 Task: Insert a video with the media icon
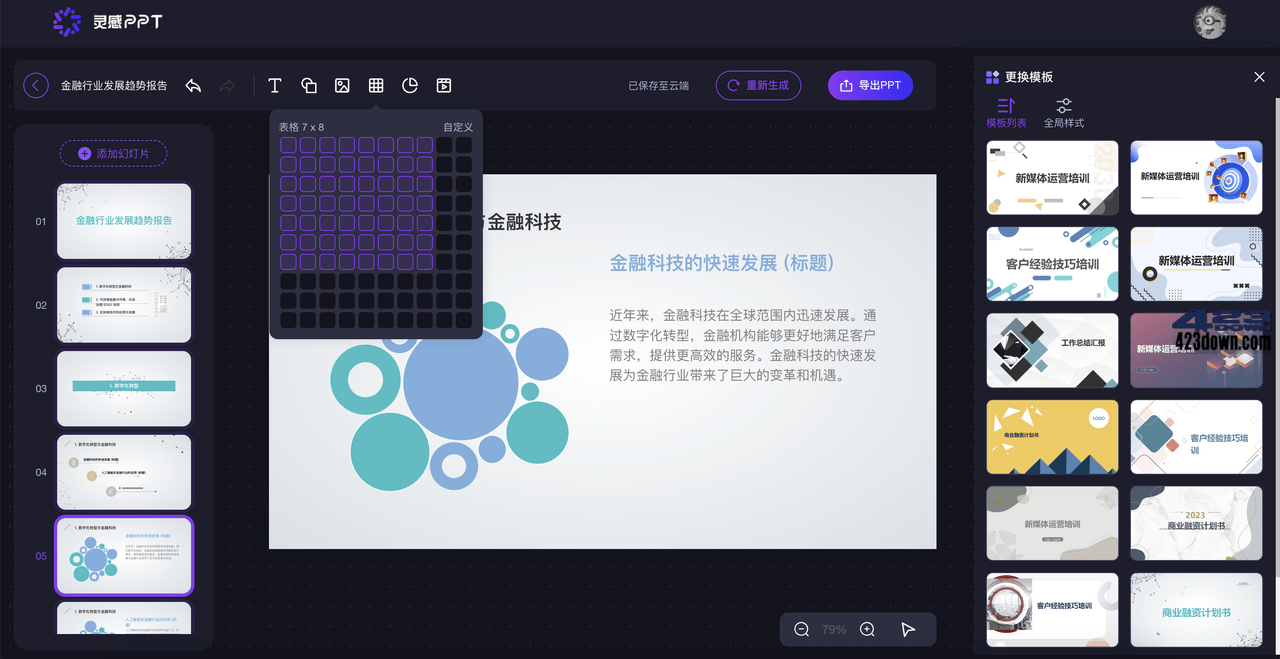[443, 85]
